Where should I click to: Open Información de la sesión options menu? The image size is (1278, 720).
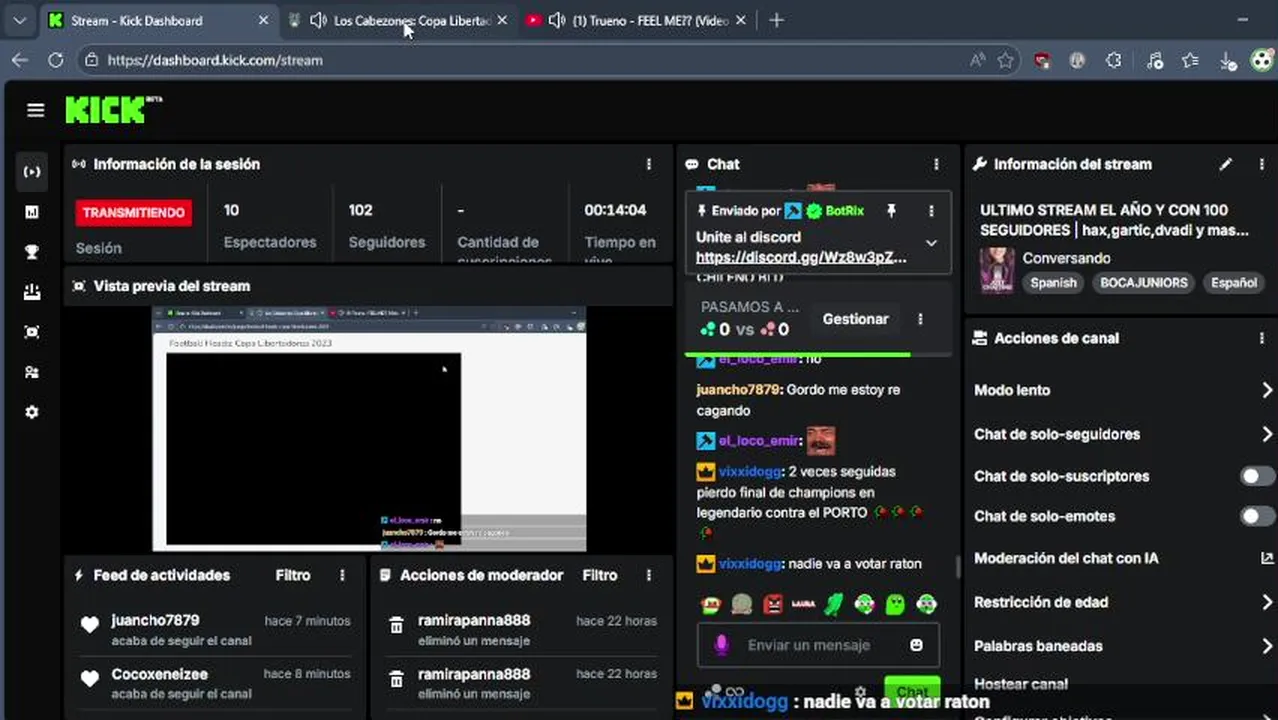pyautogui.click(x=649, y=164)
